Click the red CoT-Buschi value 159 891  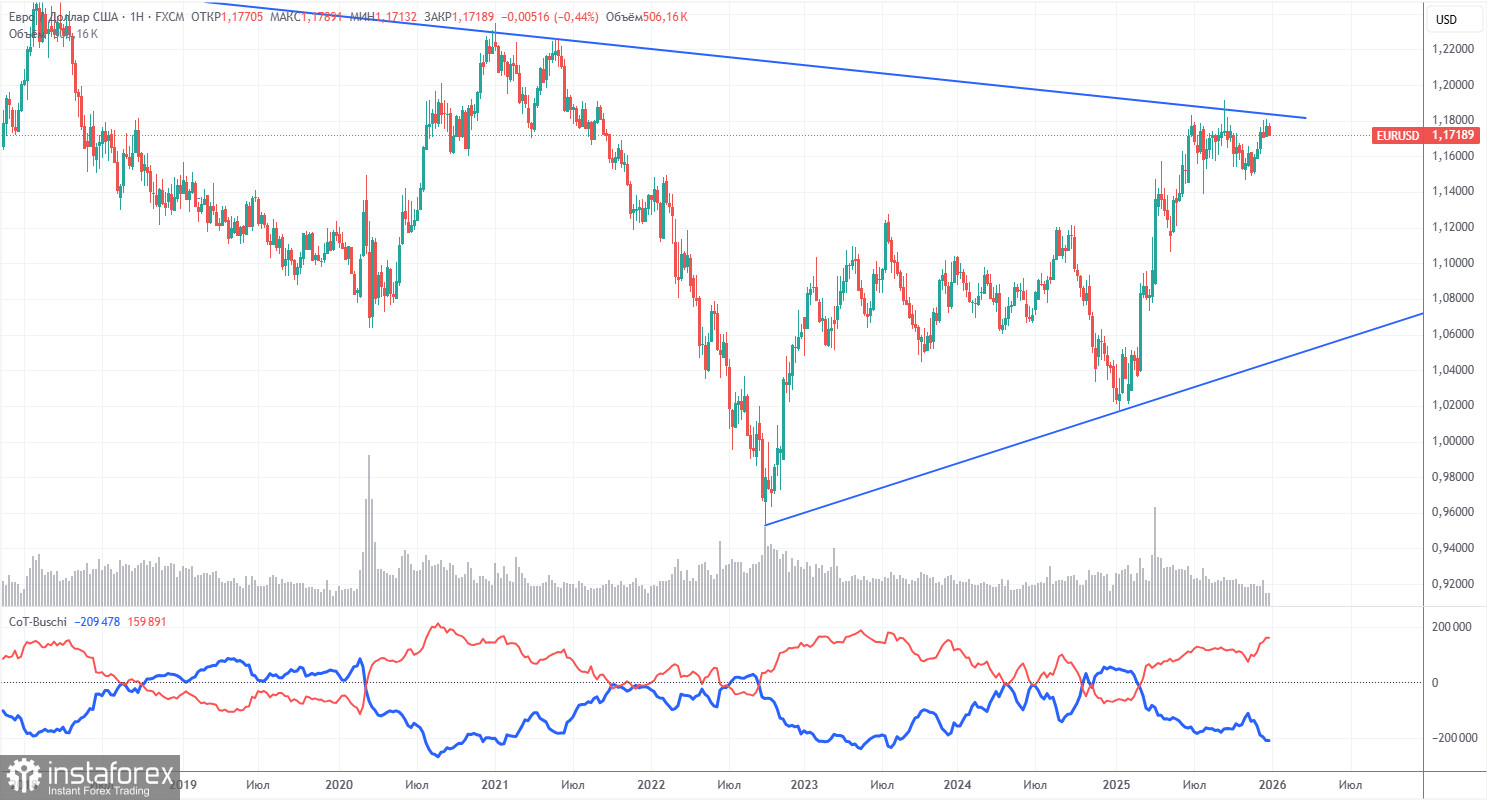[146, 621]
